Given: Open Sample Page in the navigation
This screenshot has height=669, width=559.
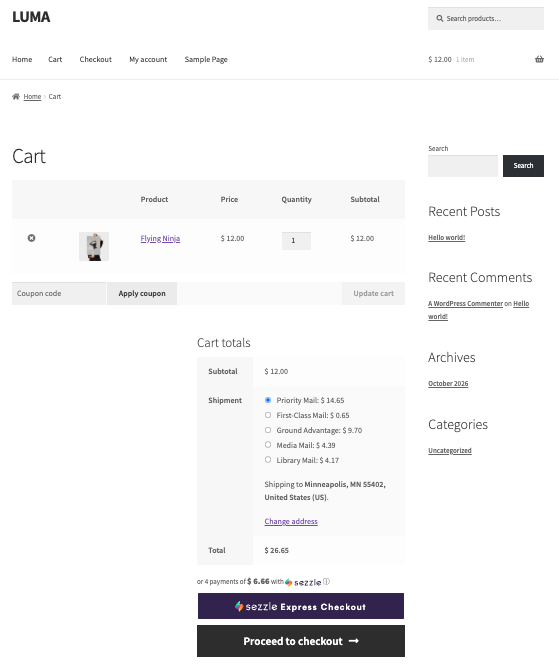Looking at the screenshot, I should [x=206, y=59].
